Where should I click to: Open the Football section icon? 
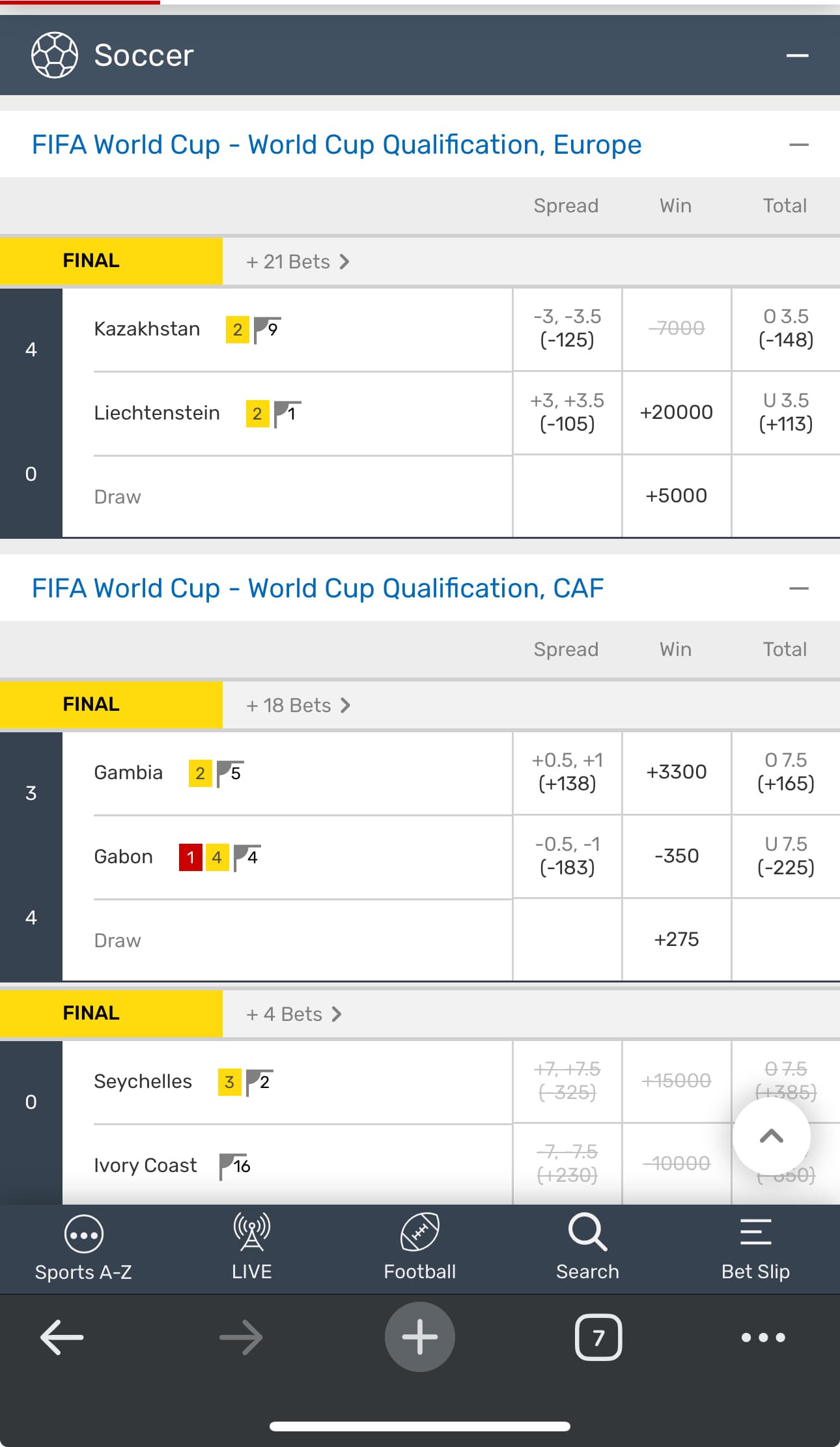tap(419, 1233)
